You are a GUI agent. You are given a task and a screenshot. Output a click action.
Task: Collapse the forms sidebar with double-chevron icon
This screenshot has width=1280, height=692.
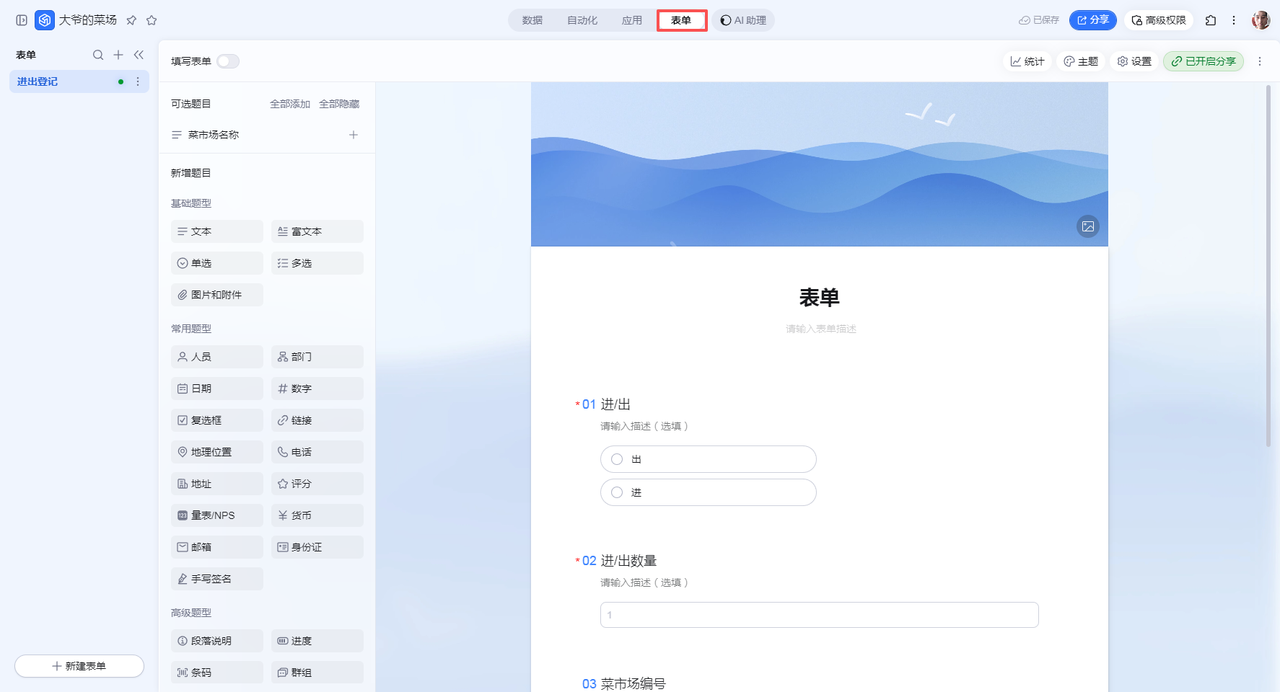pyautogui.click(x=138, y=55)
